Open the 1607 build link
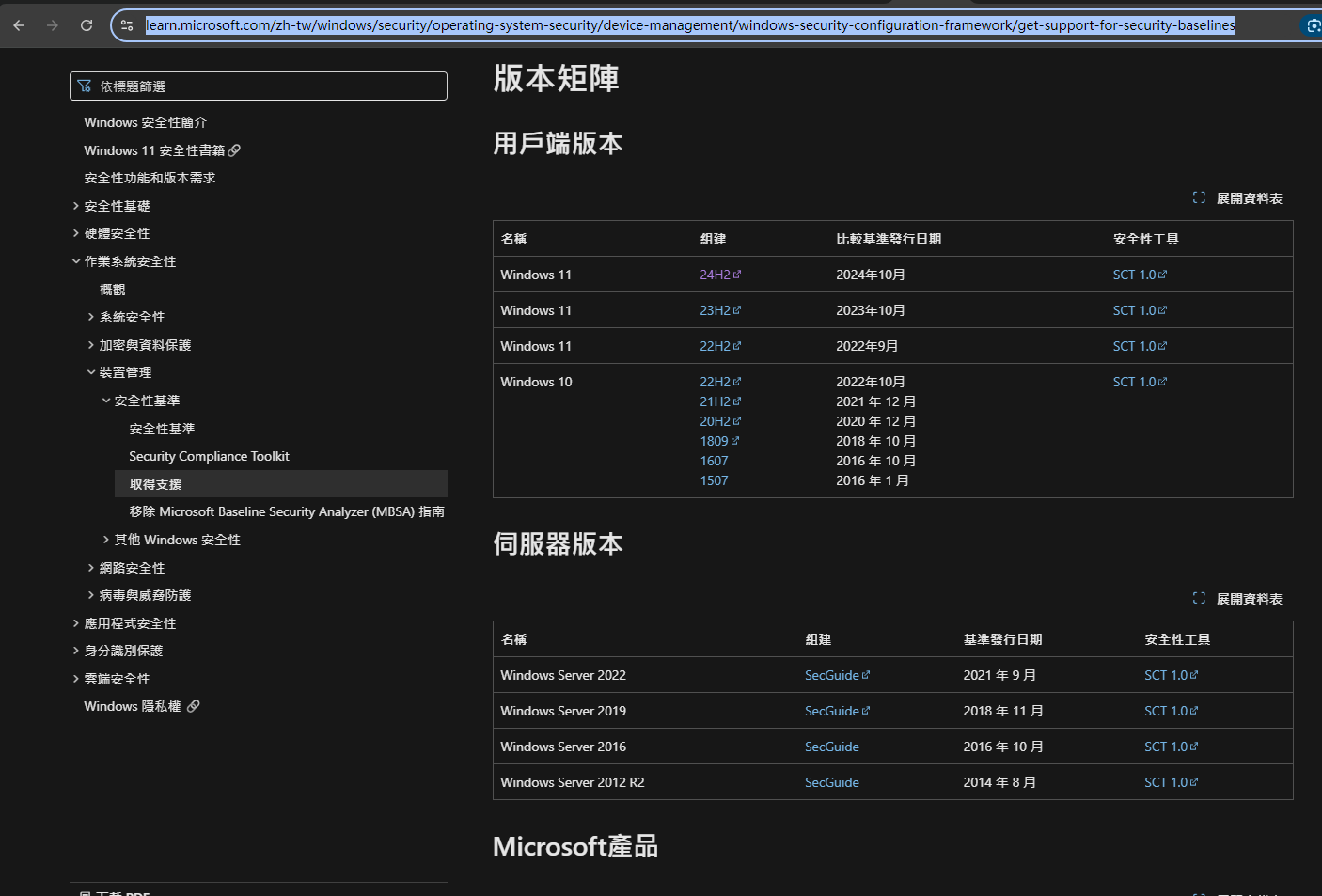Screen dimensions: 1322x896 pos(714,461)
